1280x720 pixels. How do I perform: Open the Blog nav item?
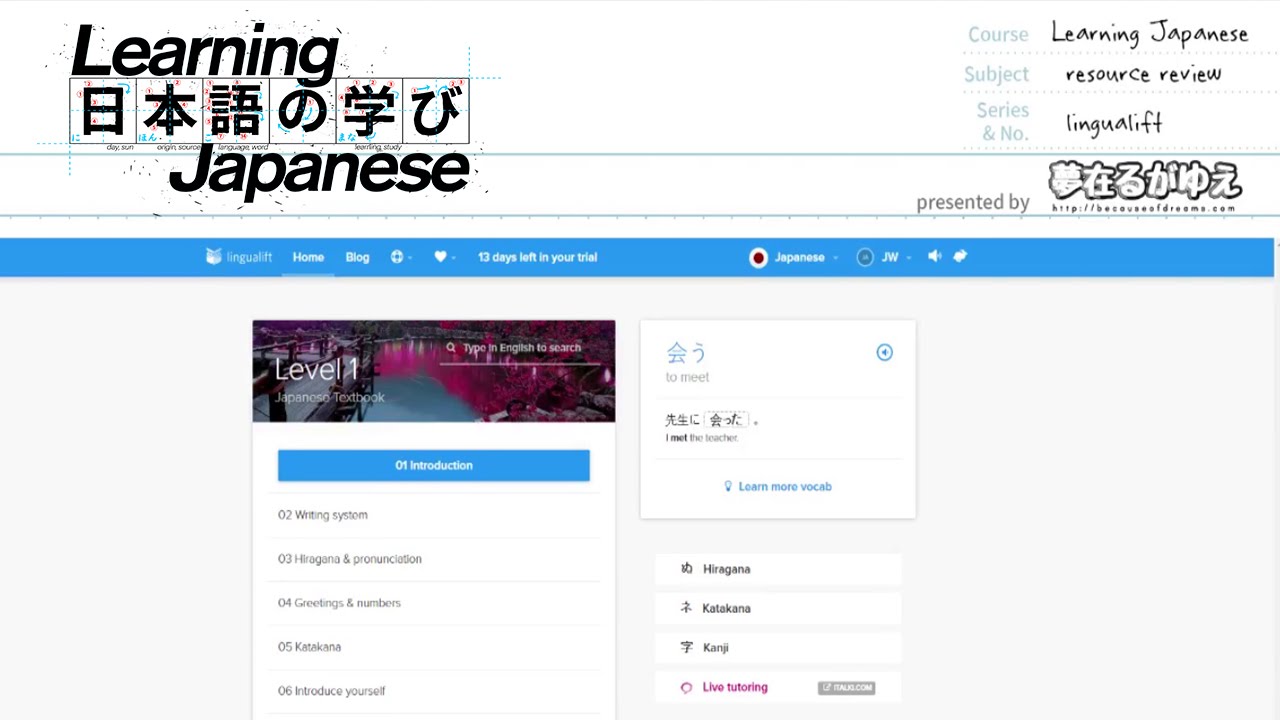click(357, 257)
